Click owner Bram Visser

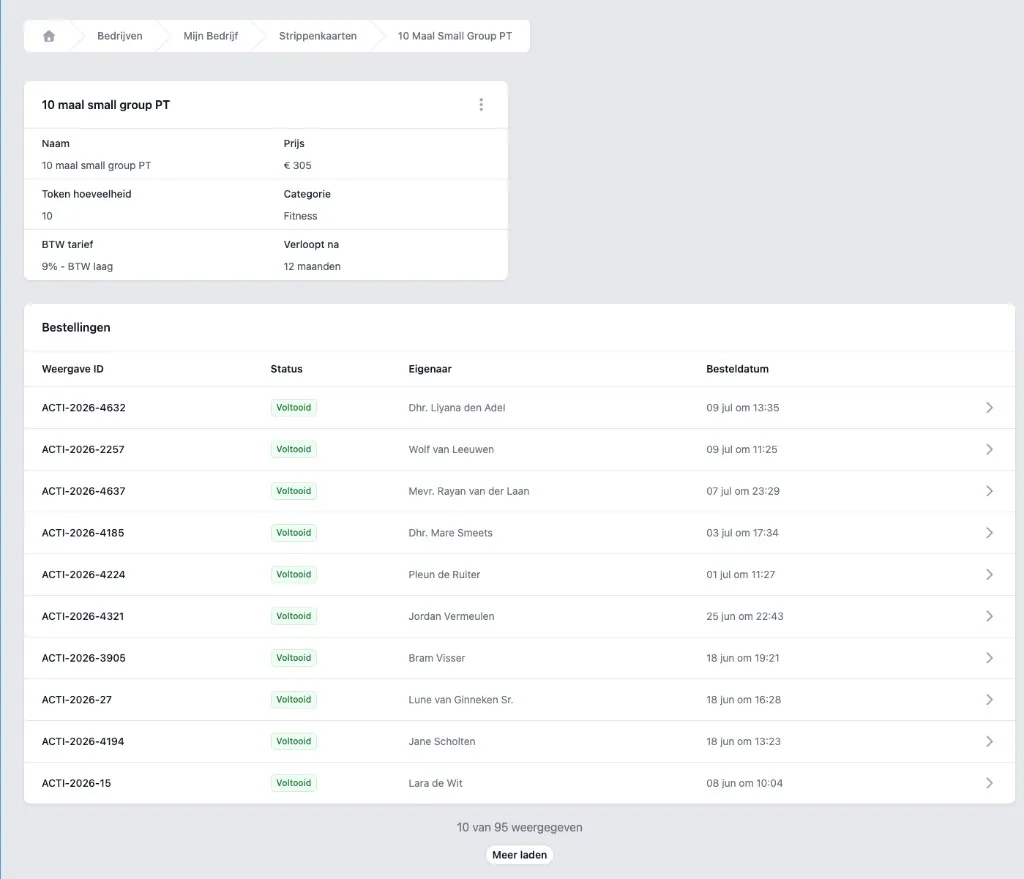(436, 658)
